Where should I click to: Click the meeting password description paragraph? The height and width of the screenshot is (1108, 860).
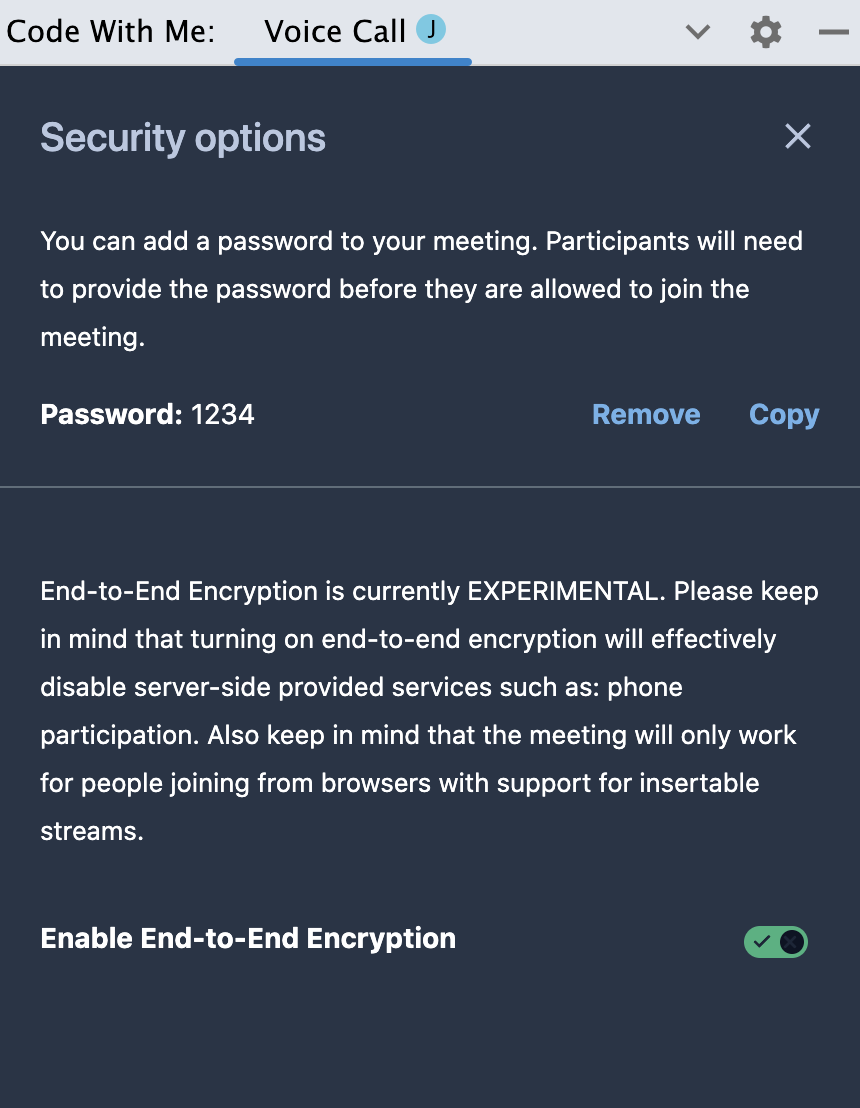pos(422,289)
